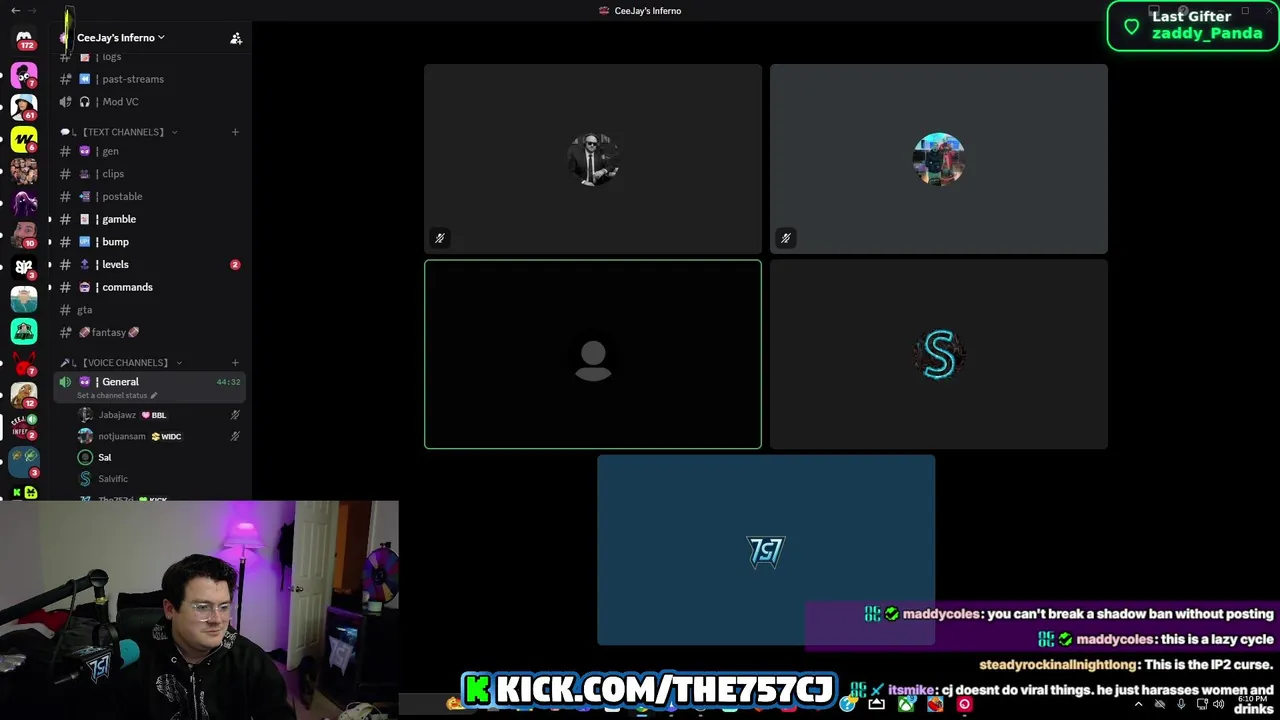Click mute indicator on the colorful-avatar tile

pos(785,238)
